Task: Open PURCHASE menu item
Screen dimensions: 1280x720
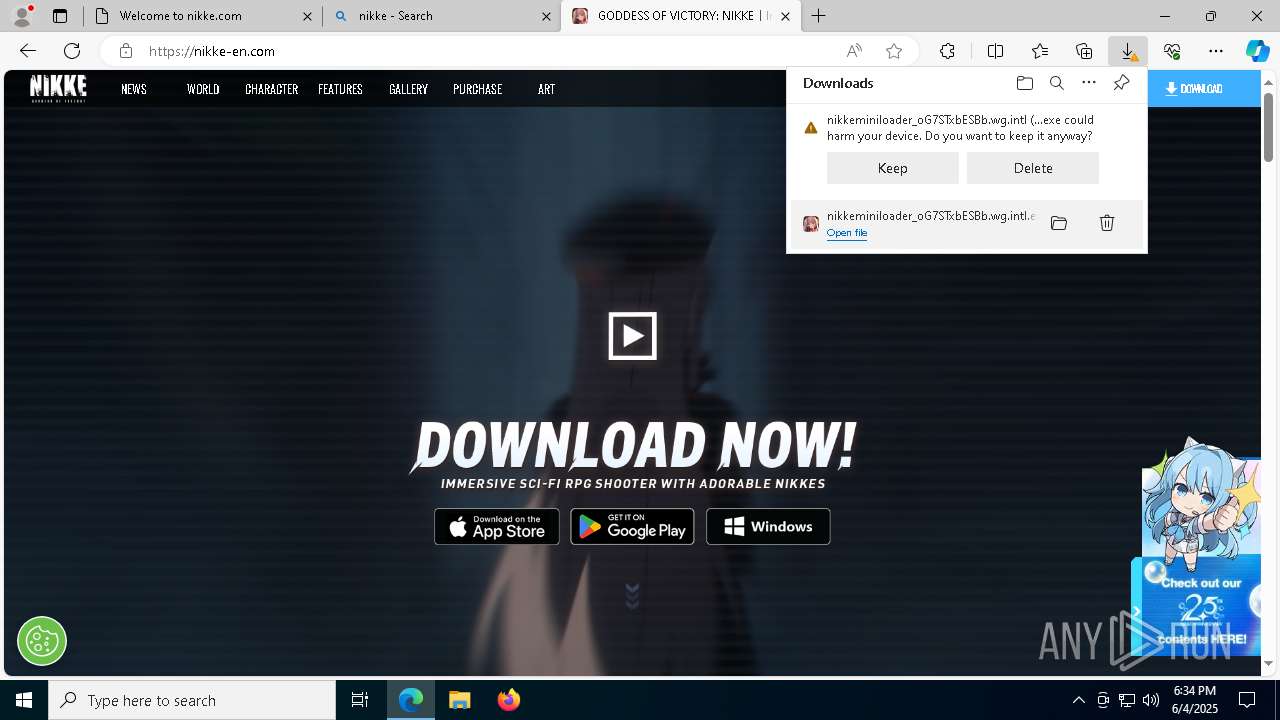Action: (x=477, y=89)
